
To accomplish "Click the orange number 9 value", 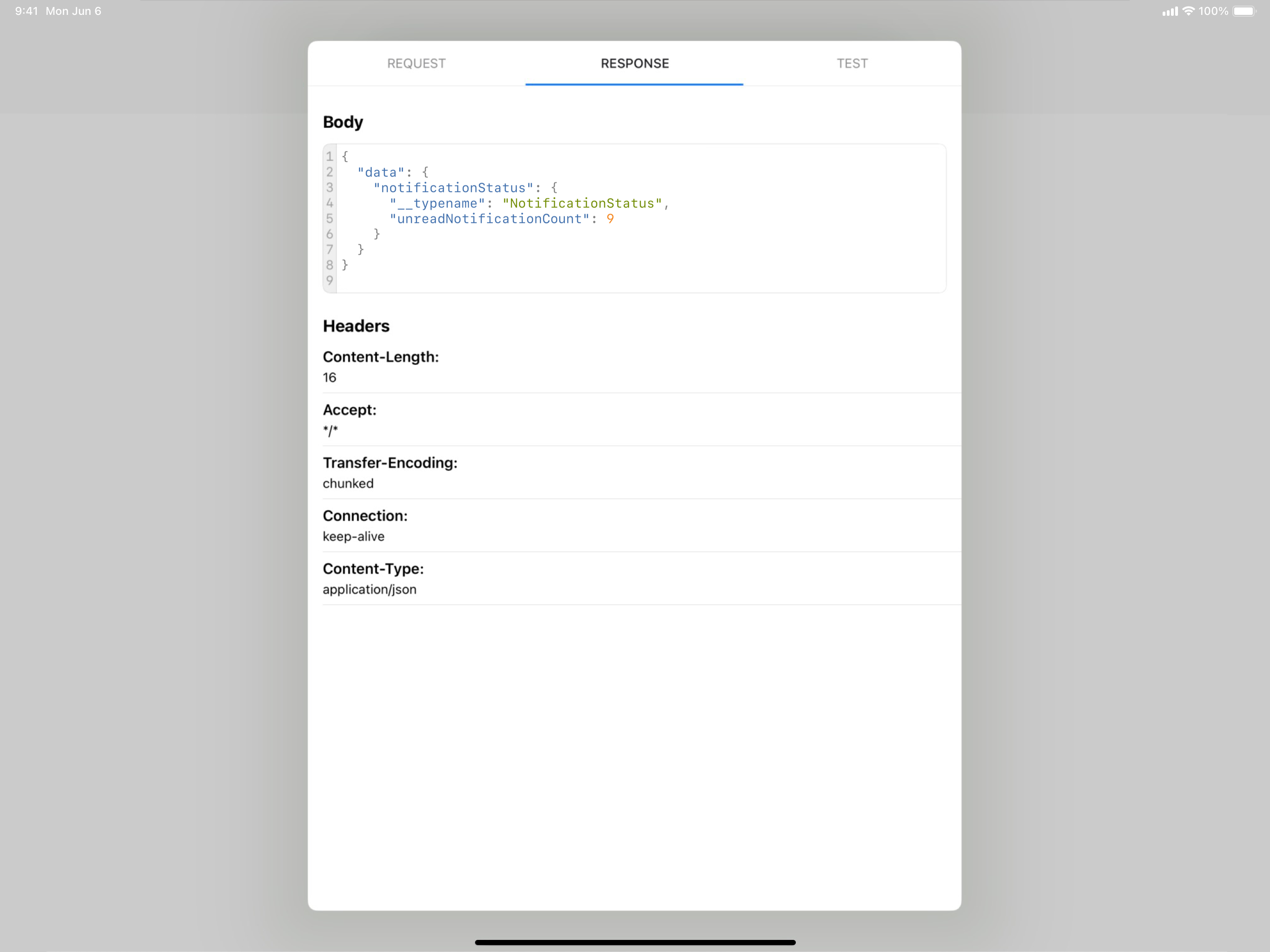I will pos(610,219).
